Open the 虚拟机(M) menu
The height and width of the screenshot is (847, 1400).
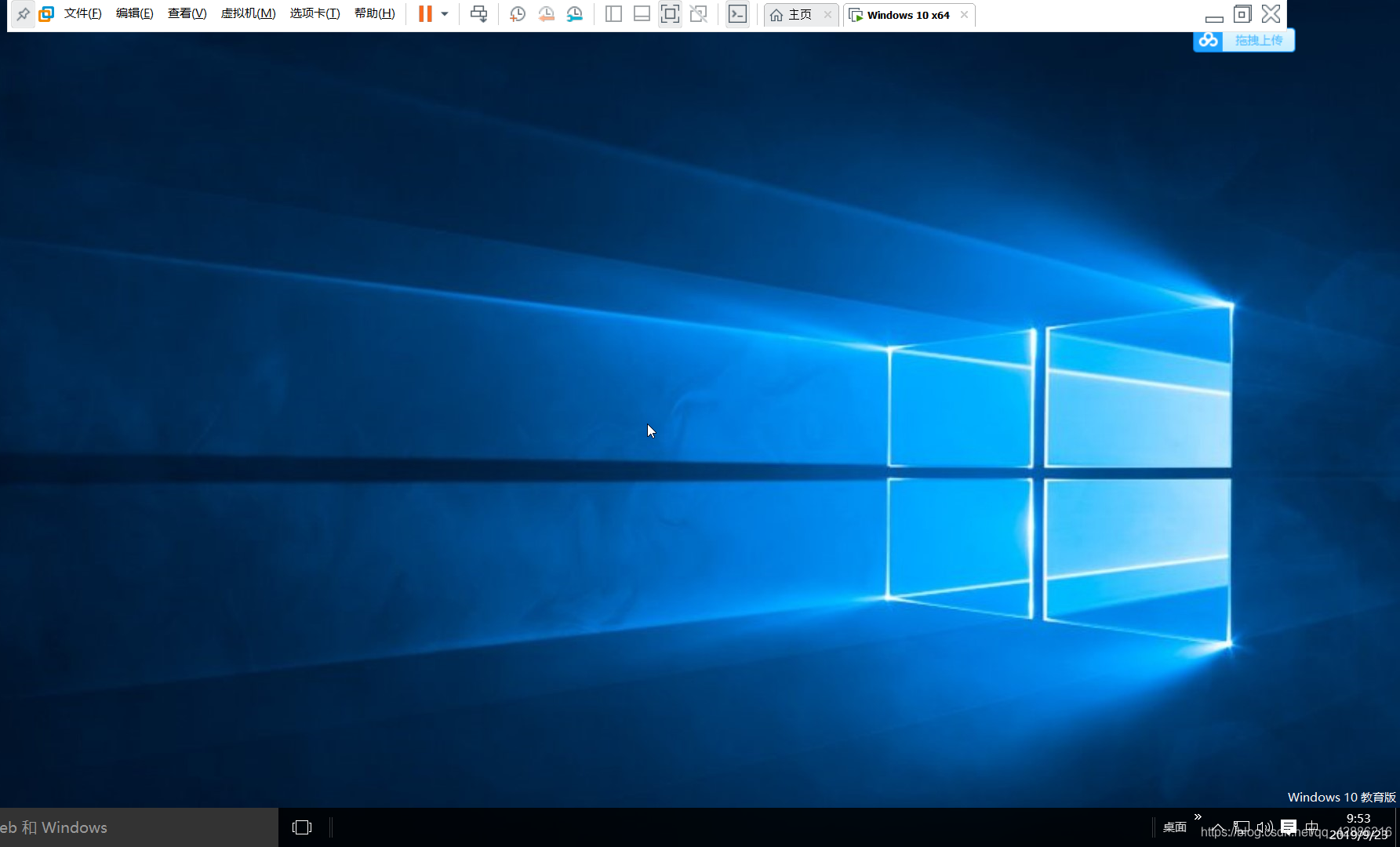[x=248, y=14]
